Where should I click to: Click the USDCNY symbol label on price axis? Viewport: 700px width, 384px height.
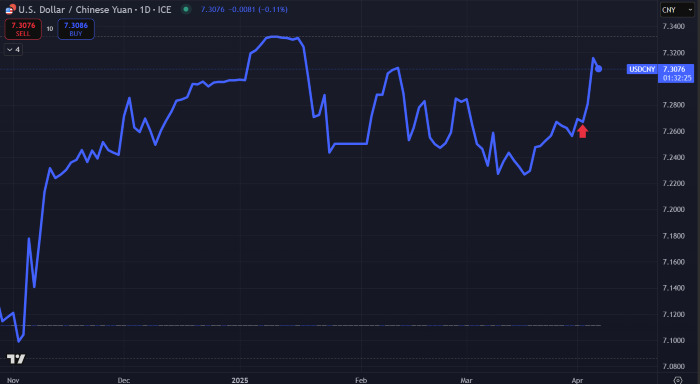click(642, 69)
